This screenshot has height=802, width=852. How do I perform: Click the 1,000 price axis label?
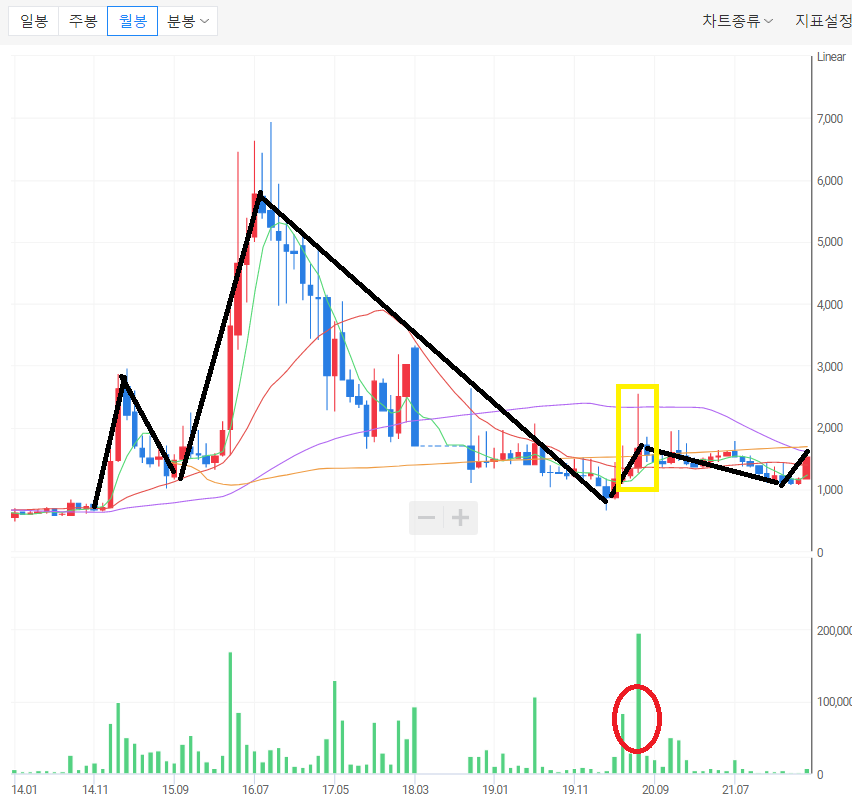coord(830,490)
